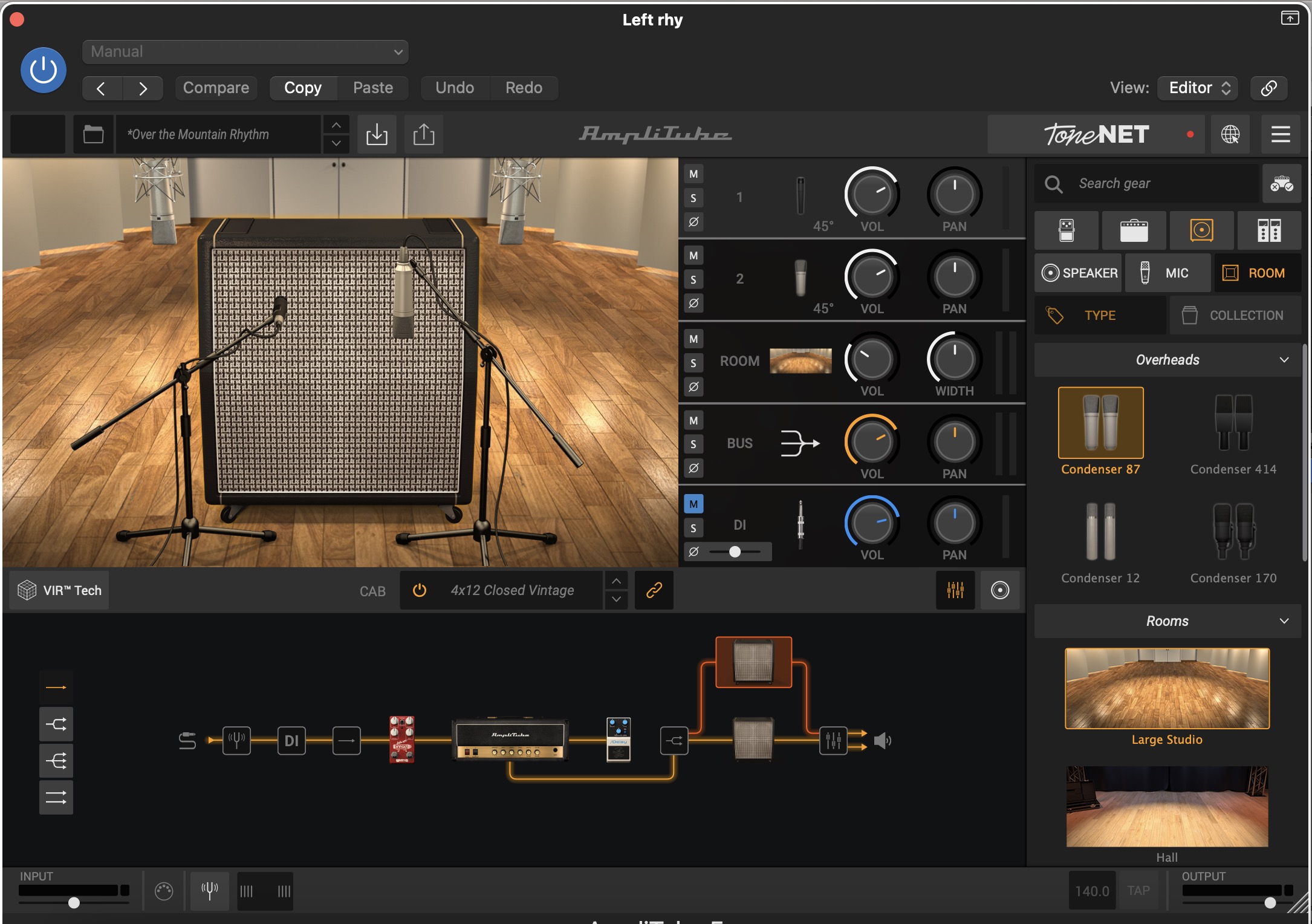
Task: Solo mic channel 2
Action: [693, 279]
